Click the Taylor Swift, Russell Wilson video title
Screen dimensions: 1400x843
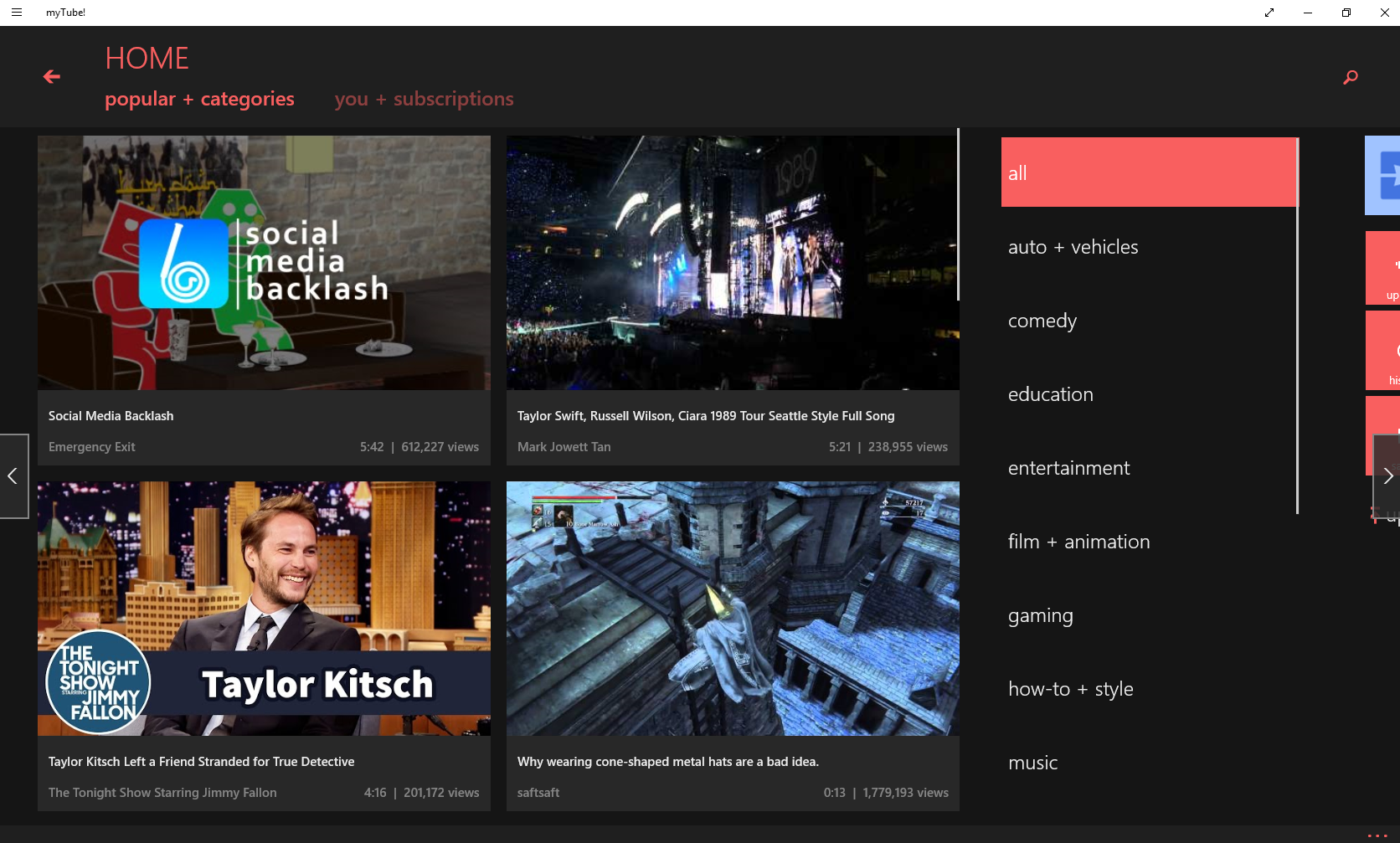[705, 416]
